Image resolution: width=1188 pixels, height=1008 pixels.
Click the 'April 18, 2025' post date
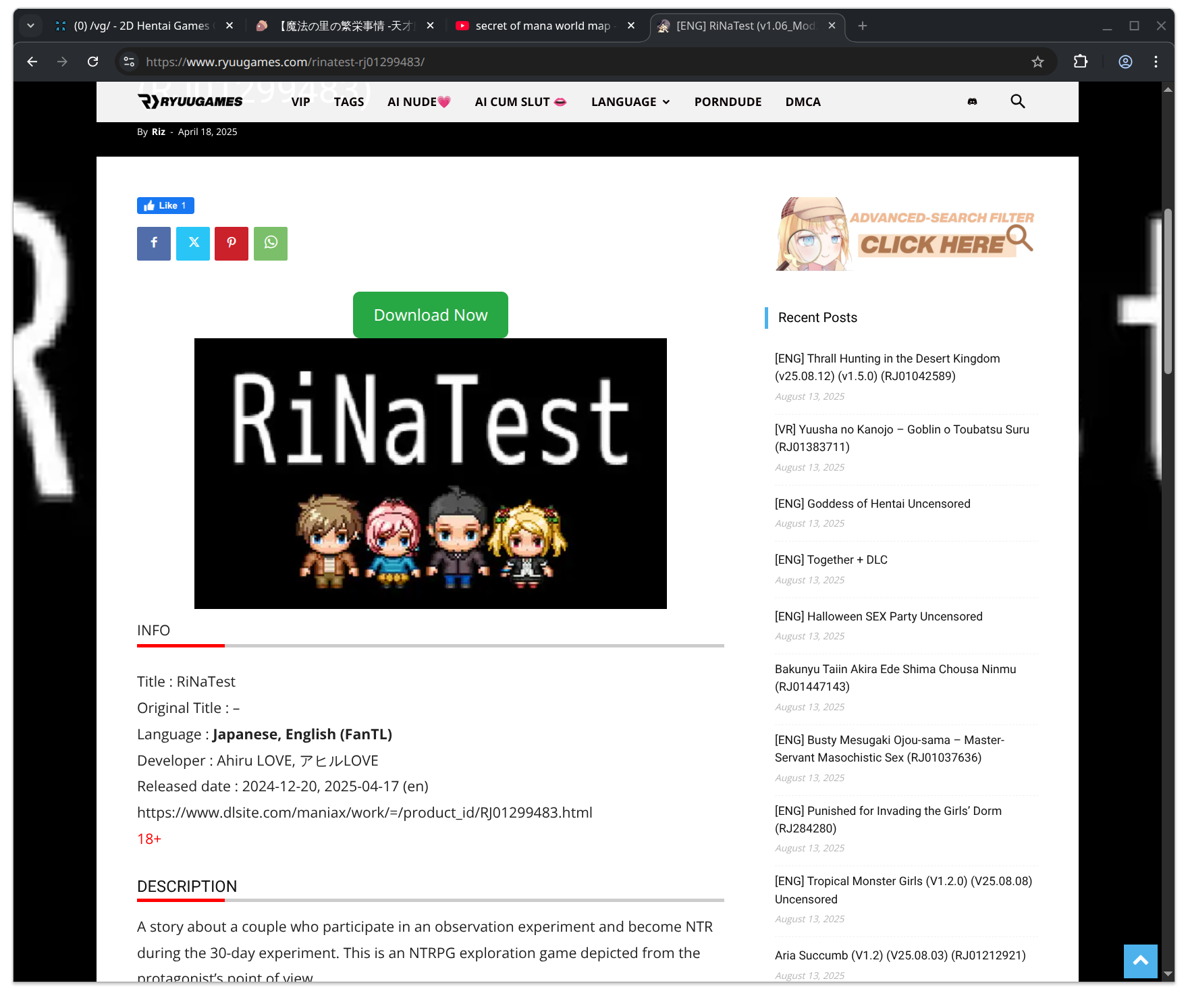pos(208,132)
